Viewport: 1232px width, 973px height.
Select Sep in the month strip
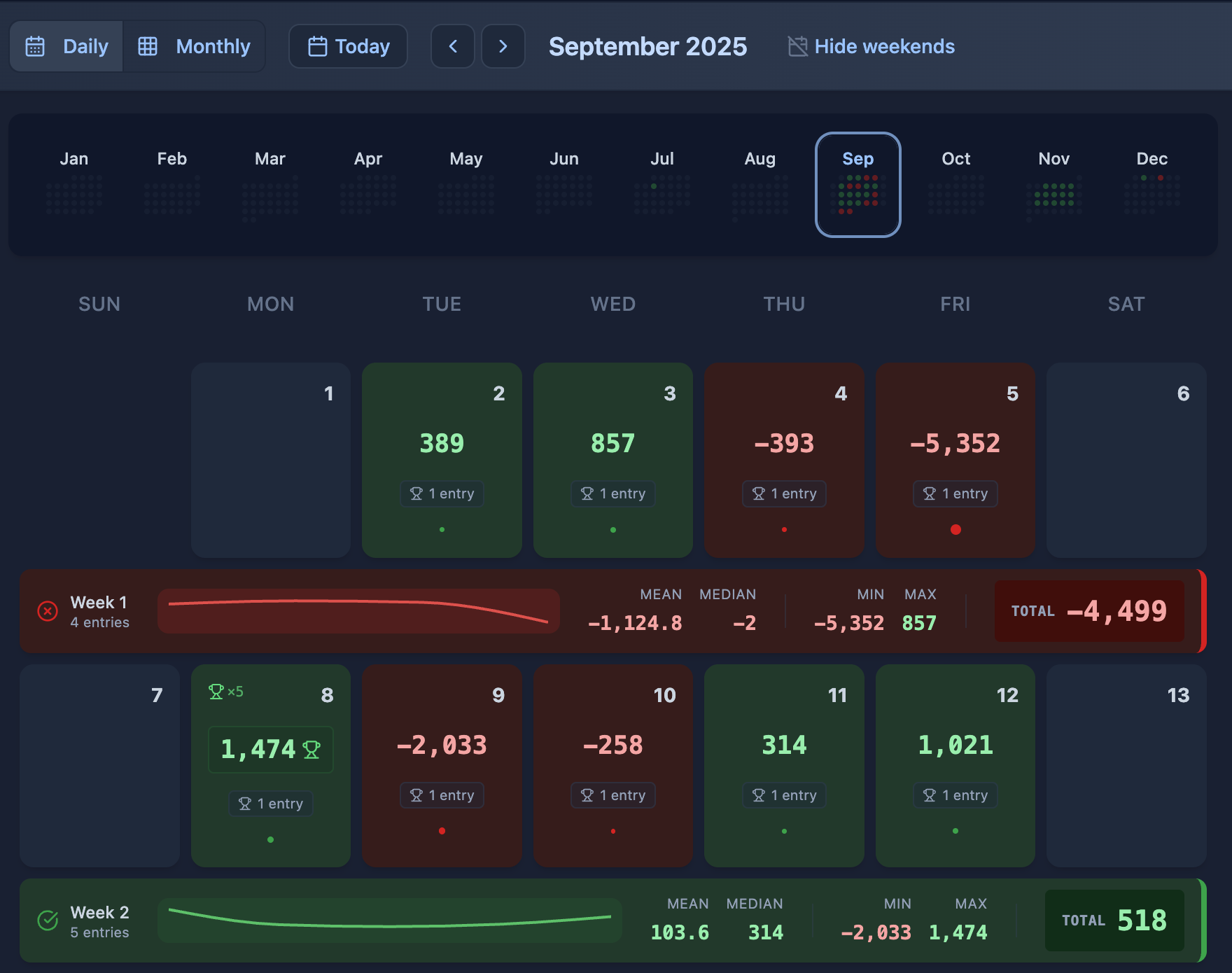point(857,185)
